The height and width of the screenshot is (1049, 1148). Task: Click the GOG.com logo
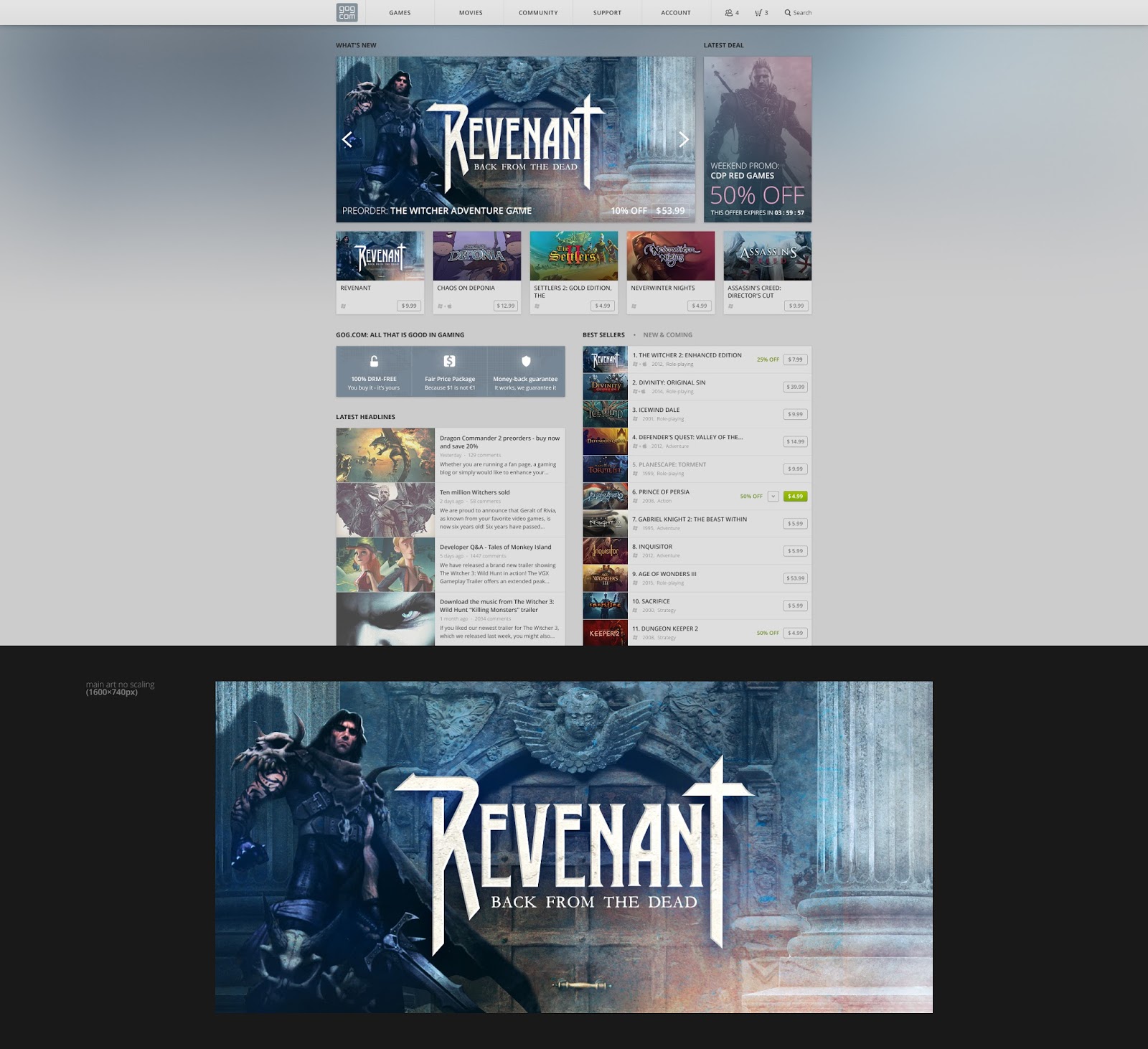pos(347,12)
